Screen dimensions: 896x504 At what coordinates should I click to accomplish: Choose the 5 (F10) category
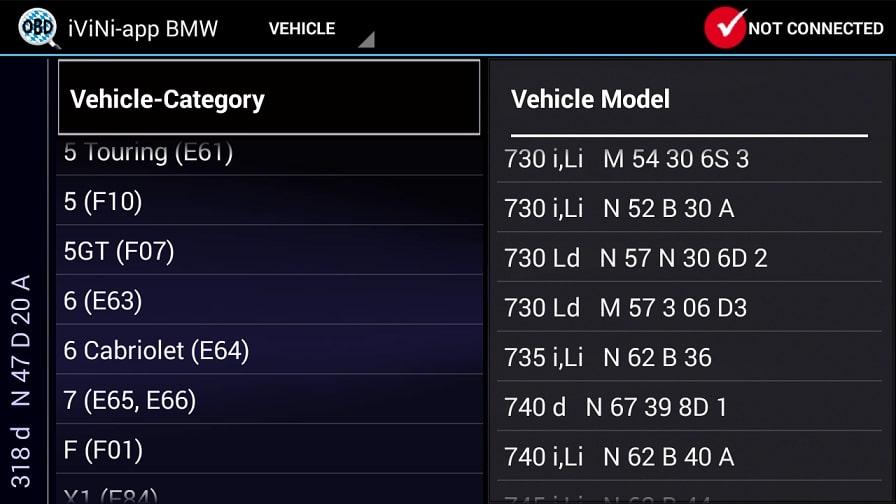coord(270,201)
